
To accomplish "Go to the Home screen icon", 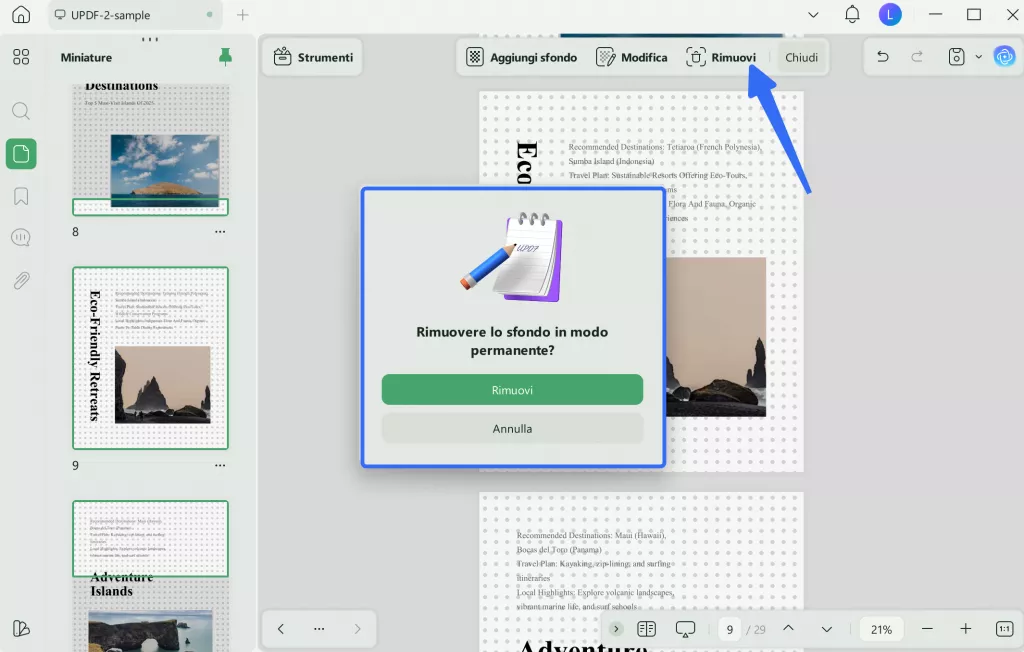I will pyautogui.click(x=21, y=14).
